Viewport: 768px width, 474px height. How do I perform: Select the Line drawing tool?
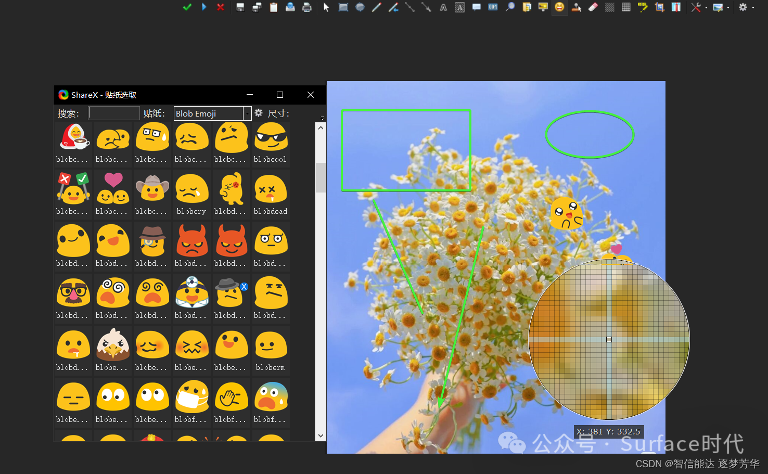click(x=409, y=7)
